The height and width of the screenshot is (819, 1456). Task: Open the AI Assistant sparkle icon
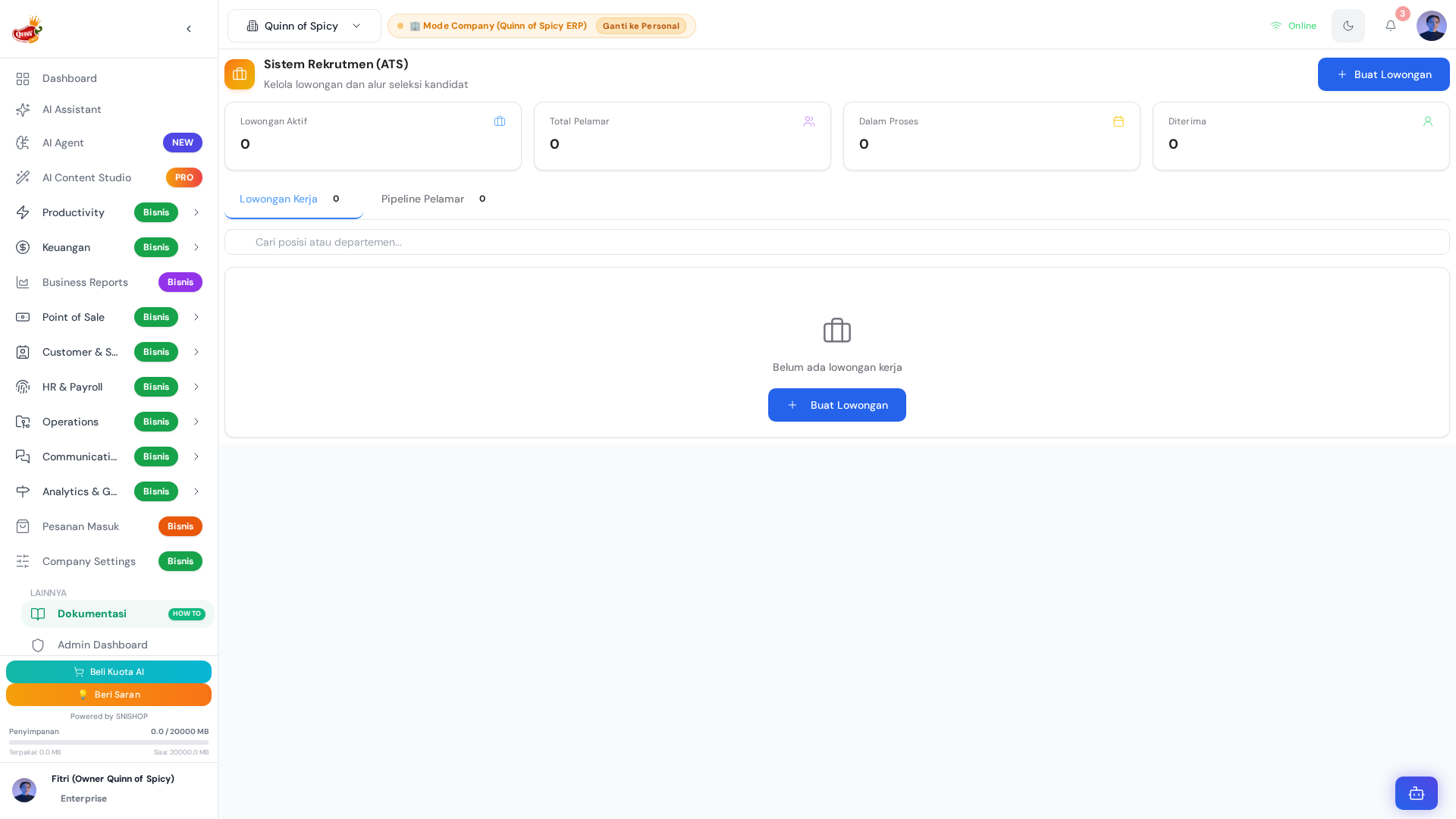click(x=23, y=110)
